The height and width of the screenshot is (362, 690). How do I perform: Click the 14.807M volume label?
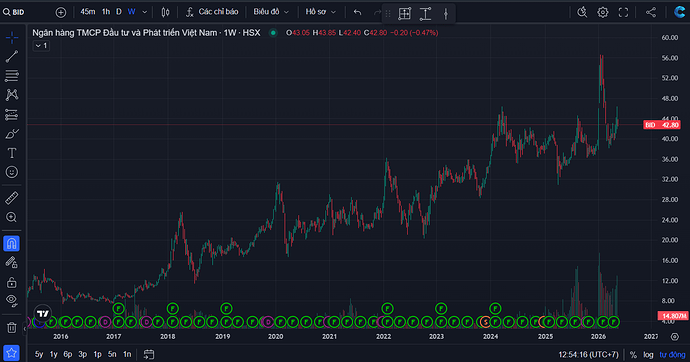coord(673,316)
